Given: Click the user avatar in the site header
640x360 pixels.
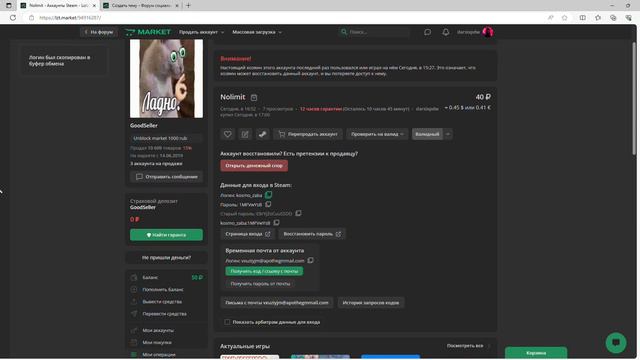Looking at the screenshot, I should point(488,32).
